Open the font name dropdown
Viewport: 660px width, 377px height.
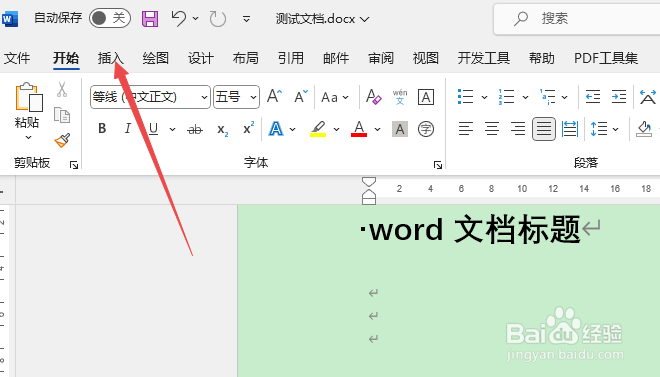pos(204,97)
